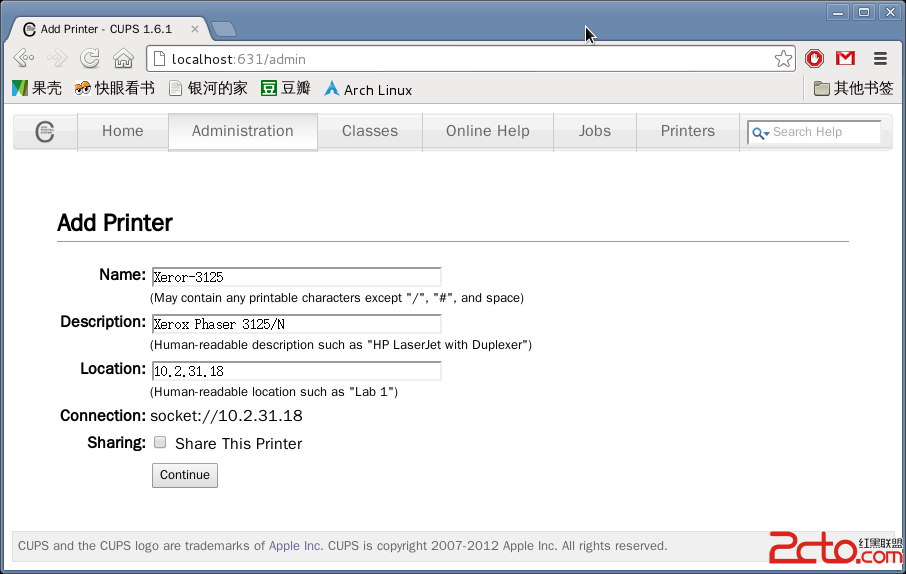Go to browser home page icon
Image resolution: width=906 pixels, height=574 pixels.
123,58
